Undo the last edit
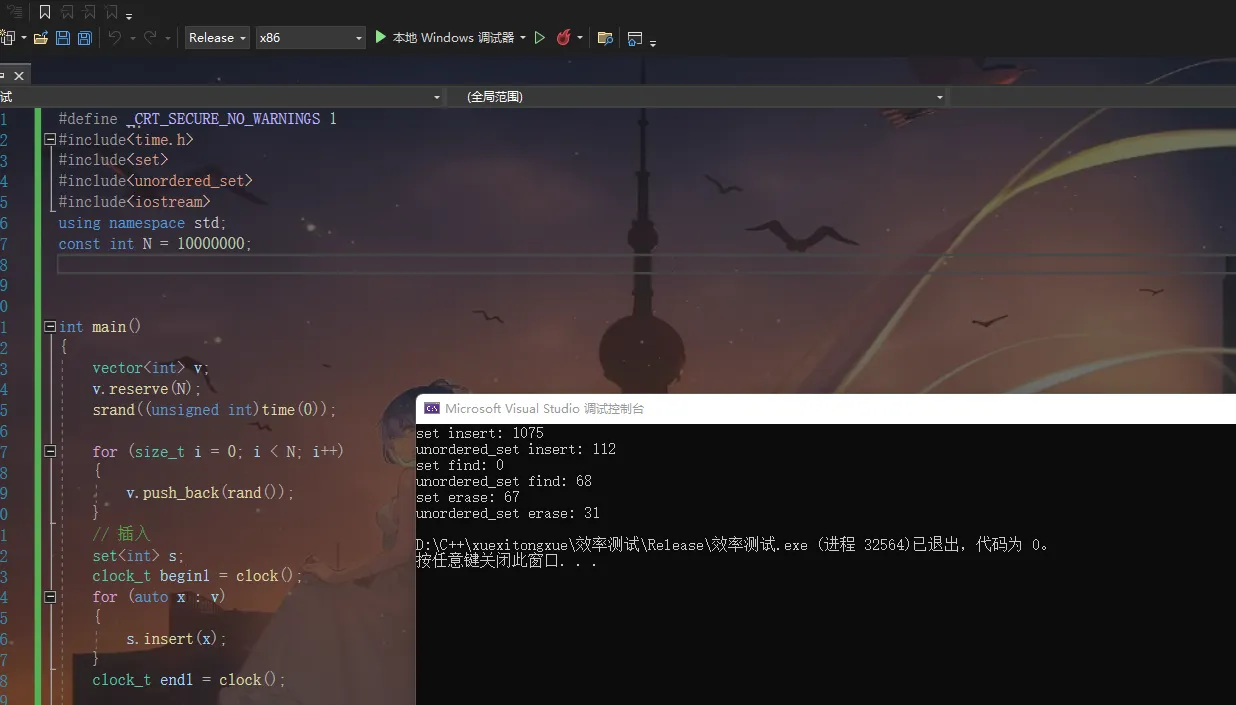 tap(114, 38)
